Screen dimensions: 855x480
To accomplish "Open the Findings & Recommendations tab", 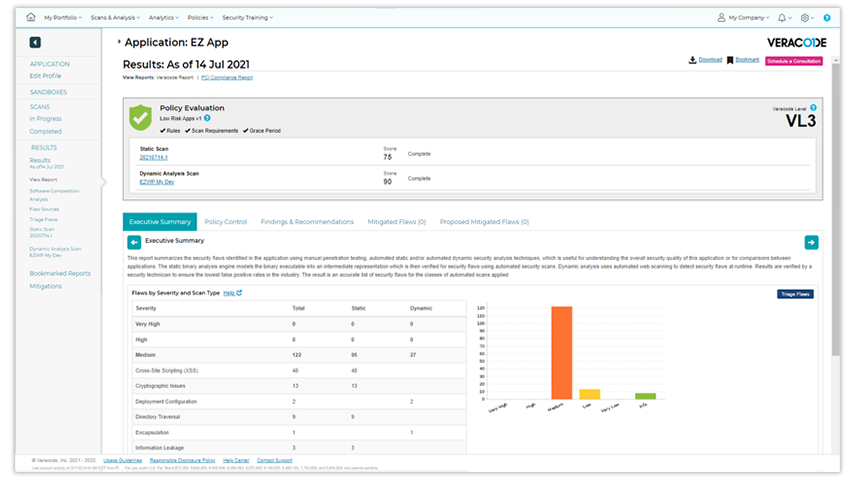I will [307, 221].
